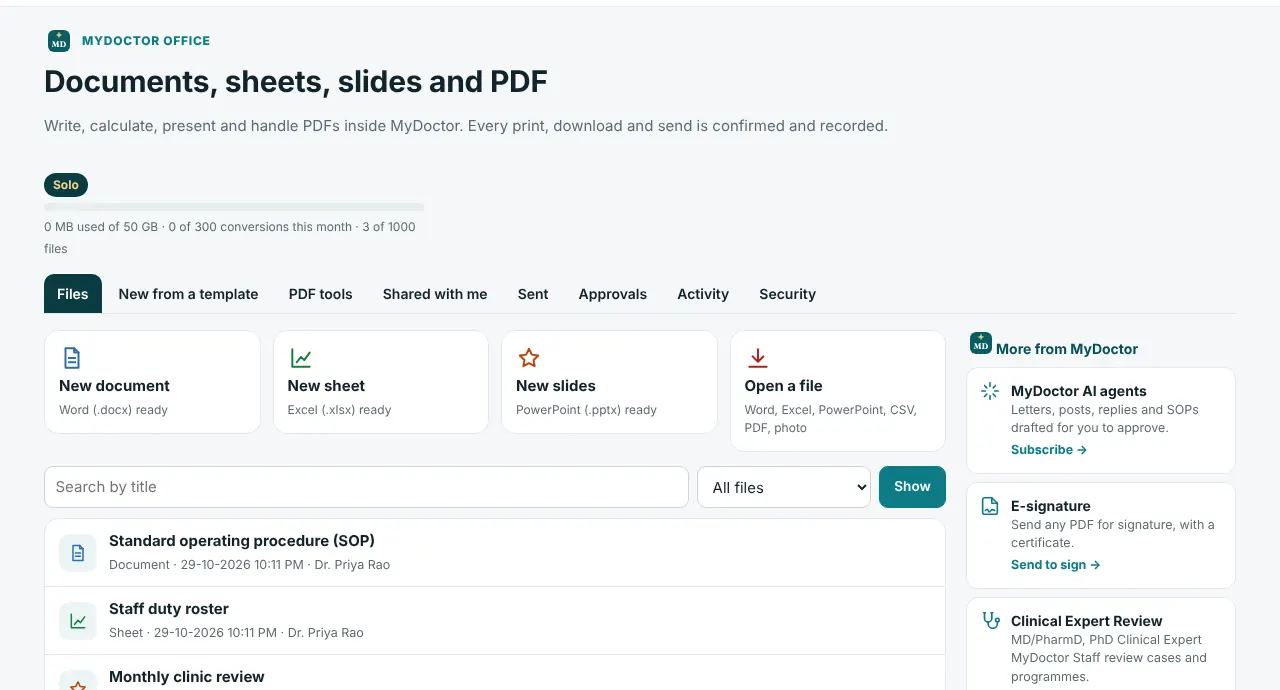Open the Activity tab
Screen dimensions: 1280x690
pos(703,294)
